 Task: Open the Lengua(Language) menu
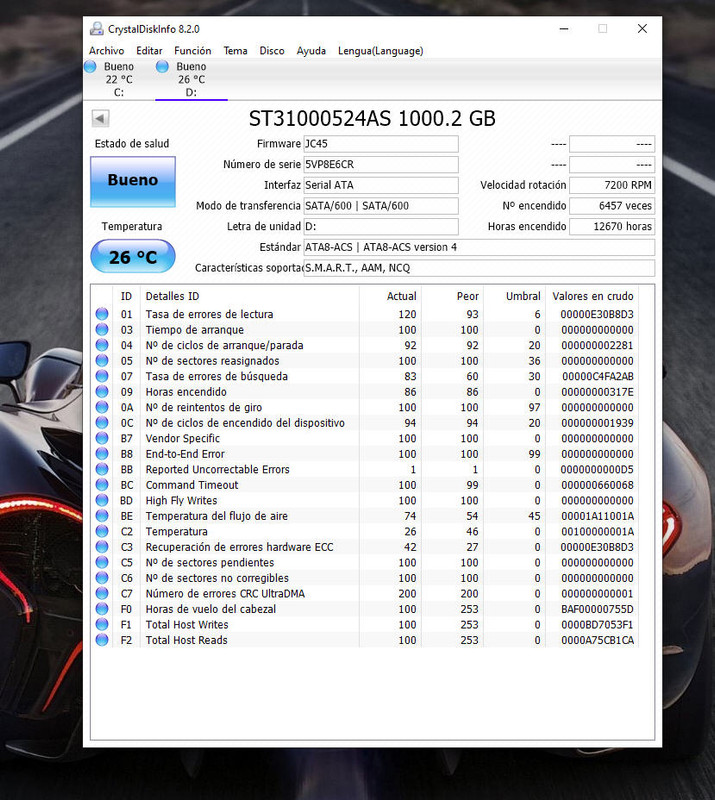click(380, 51)
